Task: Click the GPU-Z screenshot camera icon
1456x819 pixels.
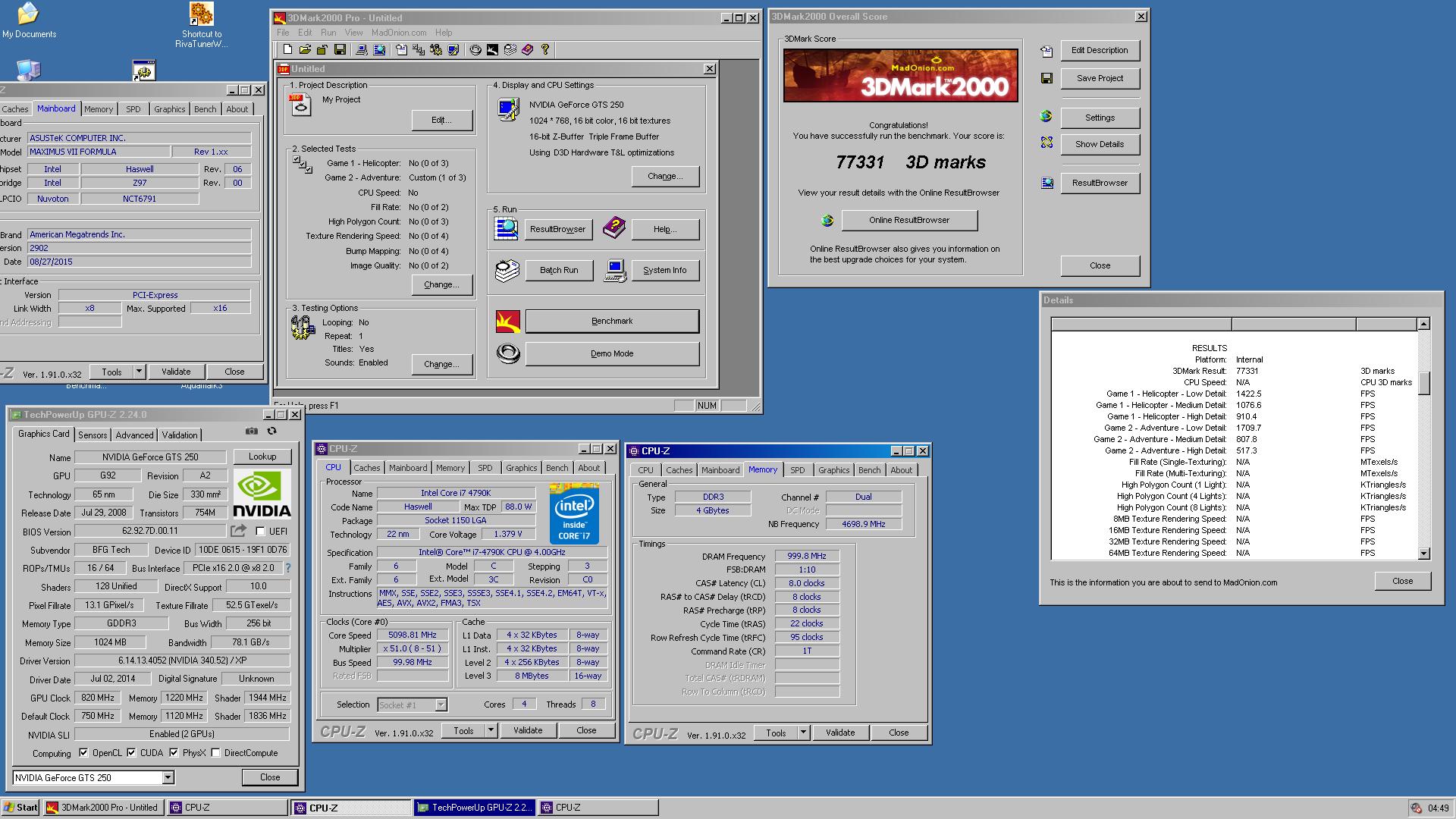Action: point(252,431)
